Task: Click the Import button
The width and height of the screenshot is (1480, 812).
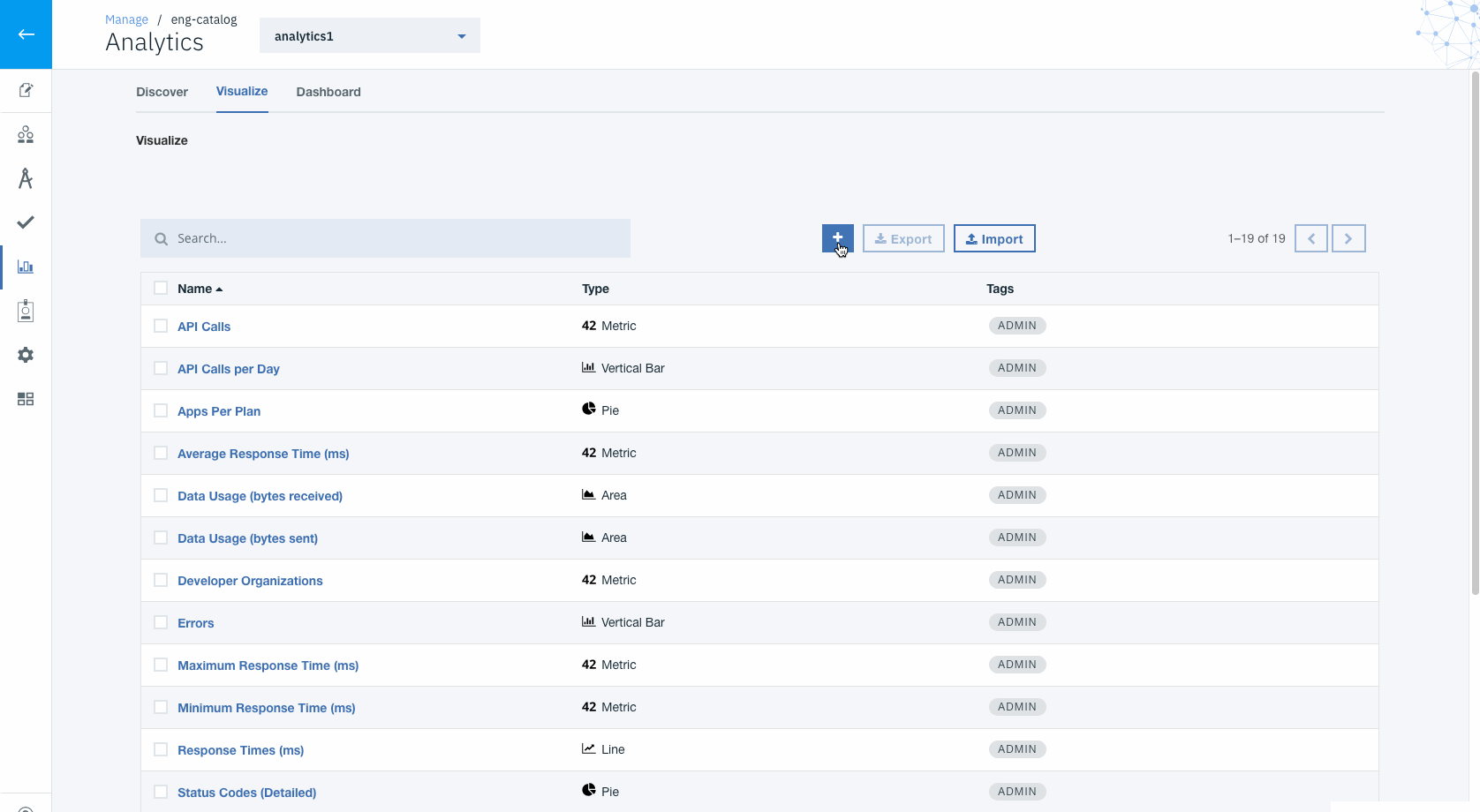Action: [994, 238]
